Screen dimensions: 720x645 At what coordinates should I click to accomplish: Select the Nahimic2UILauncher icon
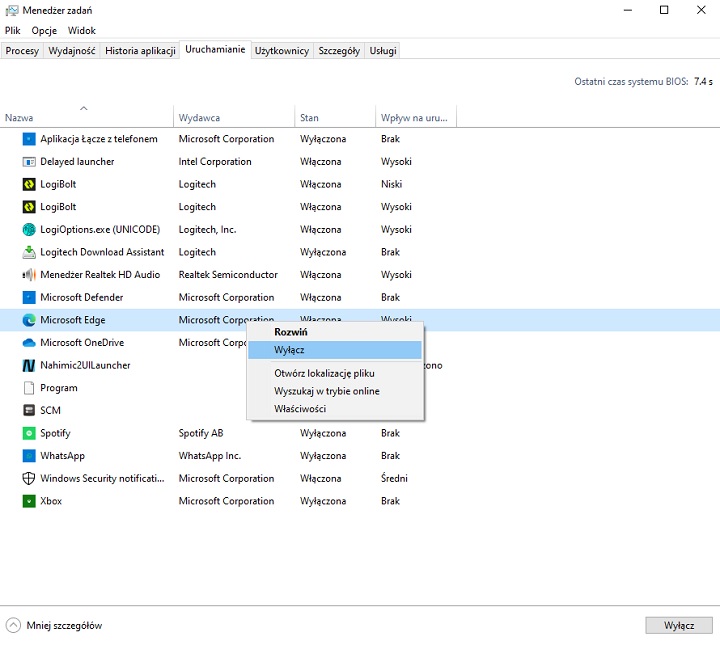29,365
